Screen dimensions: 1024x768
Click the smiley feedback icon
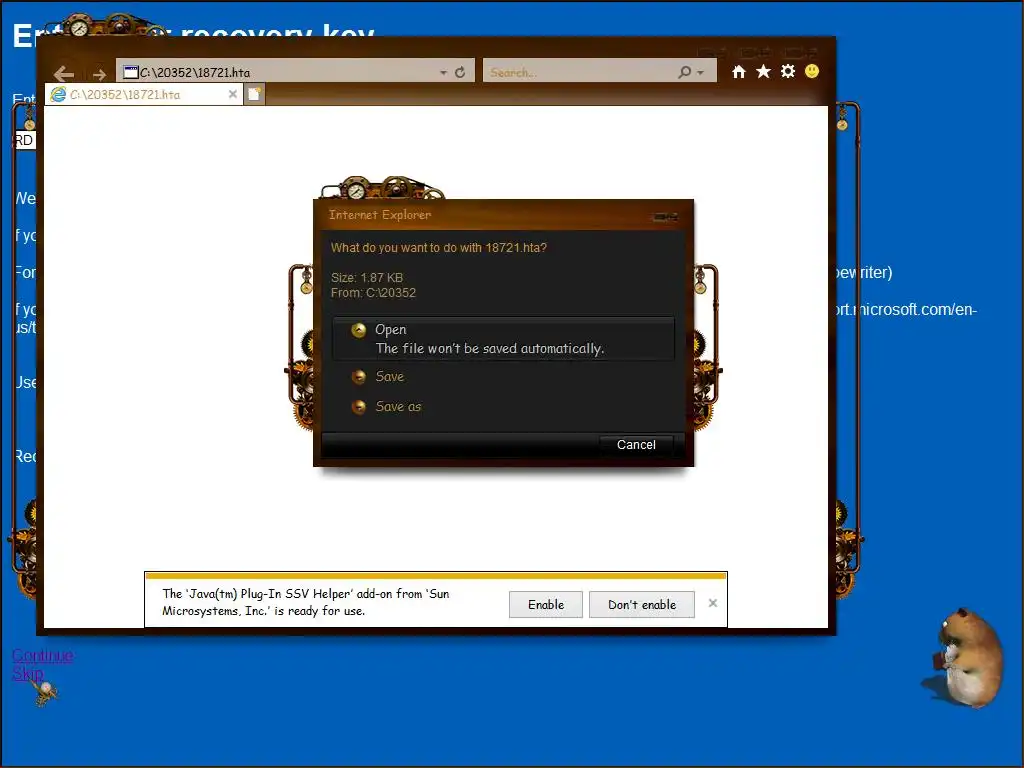pos(812,71)
